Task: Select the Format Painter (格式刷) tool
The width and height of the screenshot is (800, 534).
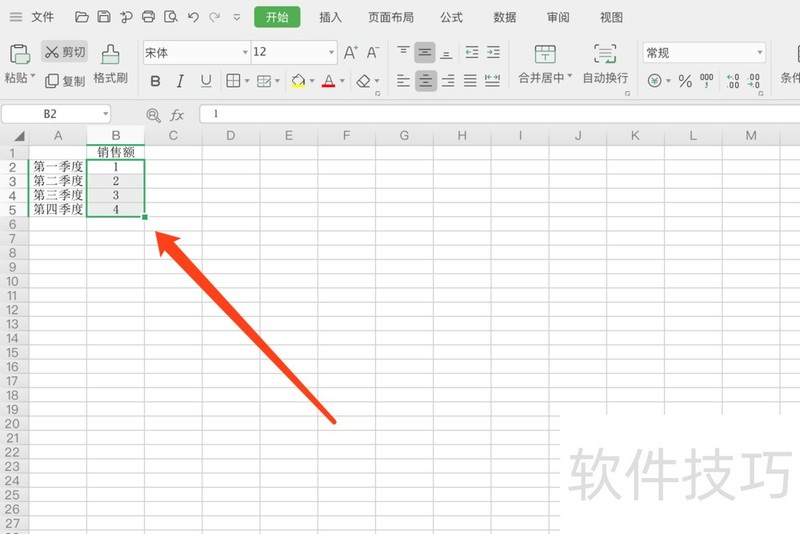Action: point(110,63)
